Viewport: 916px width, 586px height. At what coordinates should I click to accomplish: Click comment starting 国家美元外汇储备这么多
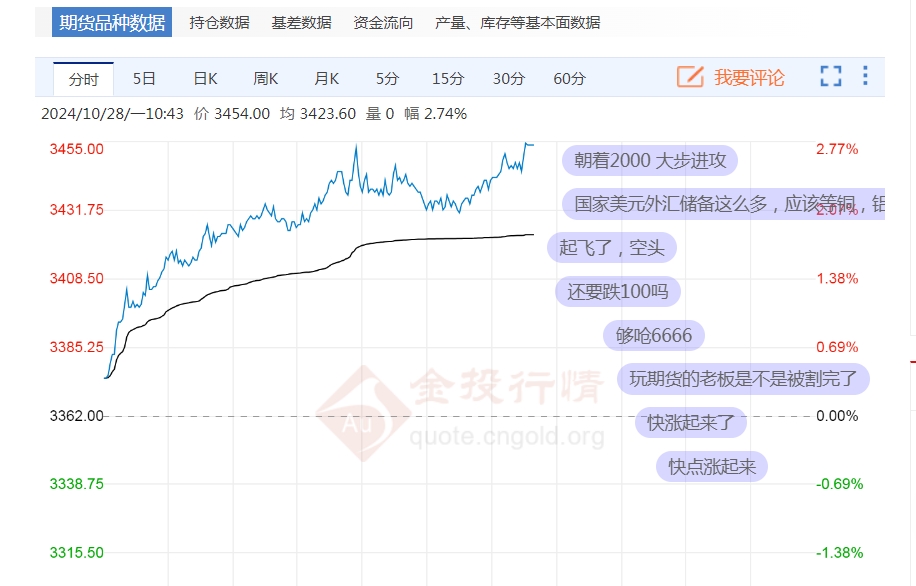pos(723,204)
